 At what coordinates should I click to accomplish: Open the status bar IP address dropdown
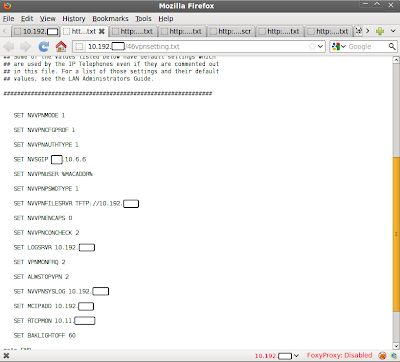(x=296, y=356)
